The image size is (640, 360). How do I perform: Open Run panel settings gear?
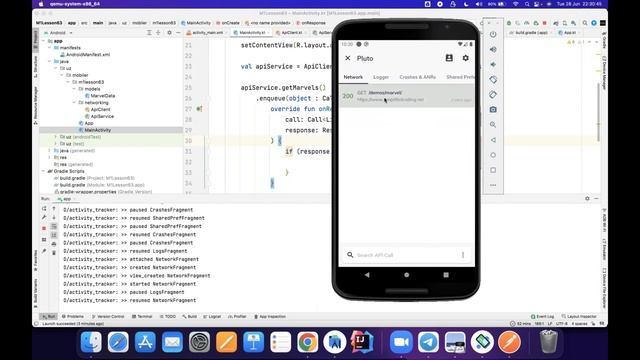tap(587, 198)
